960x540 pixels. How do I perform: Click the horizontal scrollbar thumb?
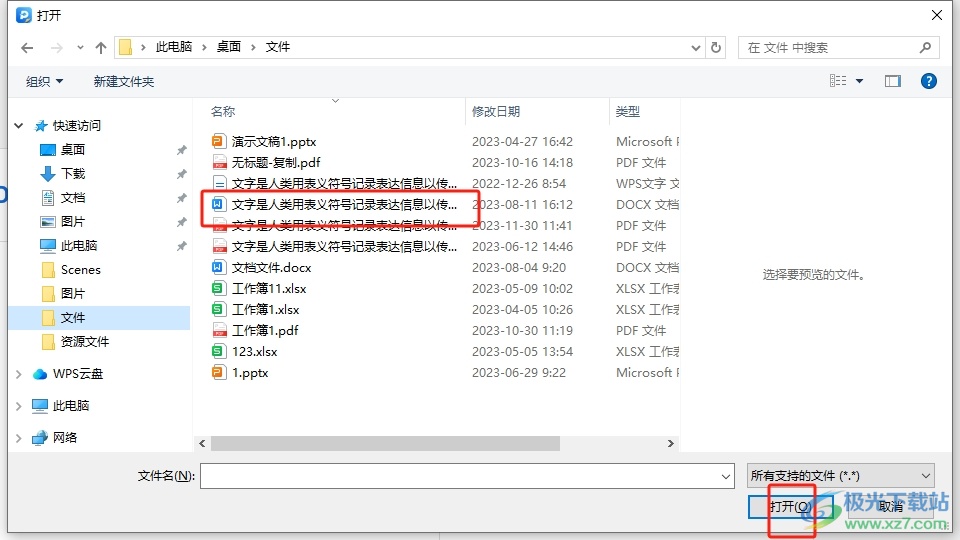pyautogui.click(x=385, y=443)
